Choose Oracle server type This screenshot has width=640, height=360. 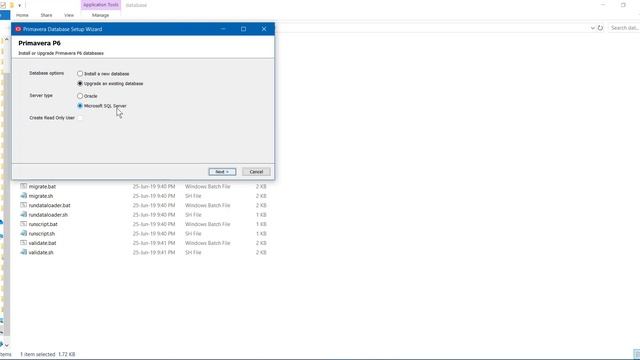pos(80,96)
